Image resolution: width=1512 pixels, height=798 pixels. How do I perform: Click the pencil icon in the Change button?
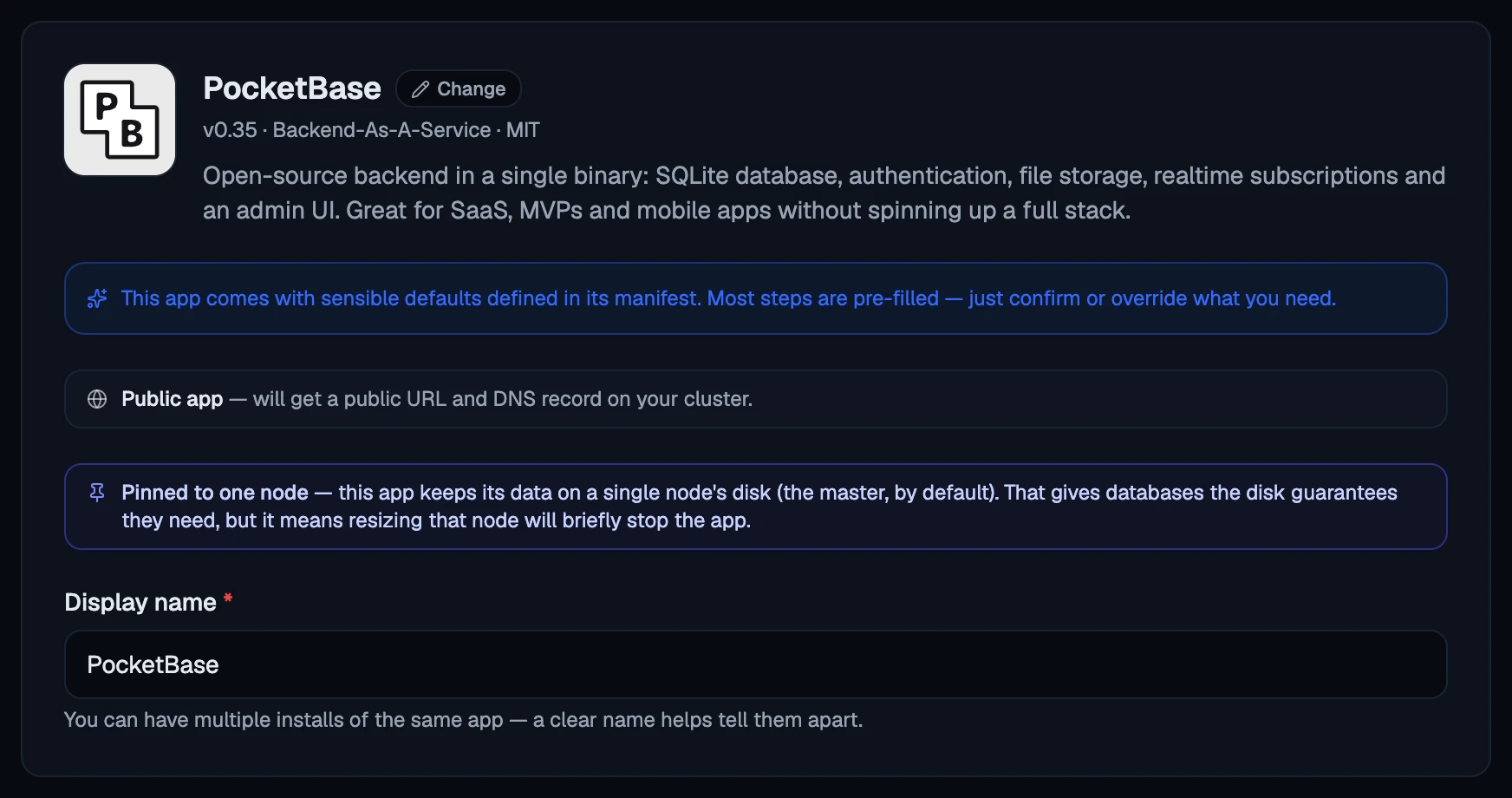point(420,89)
